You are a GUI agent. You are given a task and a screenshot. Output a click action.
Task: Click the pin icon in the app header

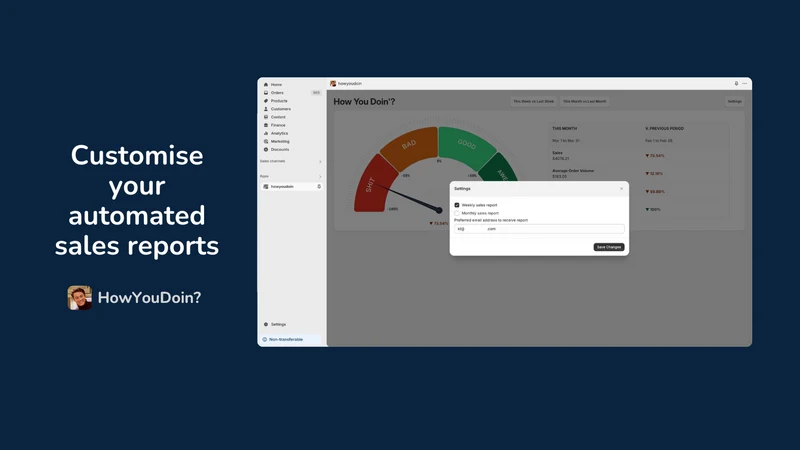tap(736, 84)
